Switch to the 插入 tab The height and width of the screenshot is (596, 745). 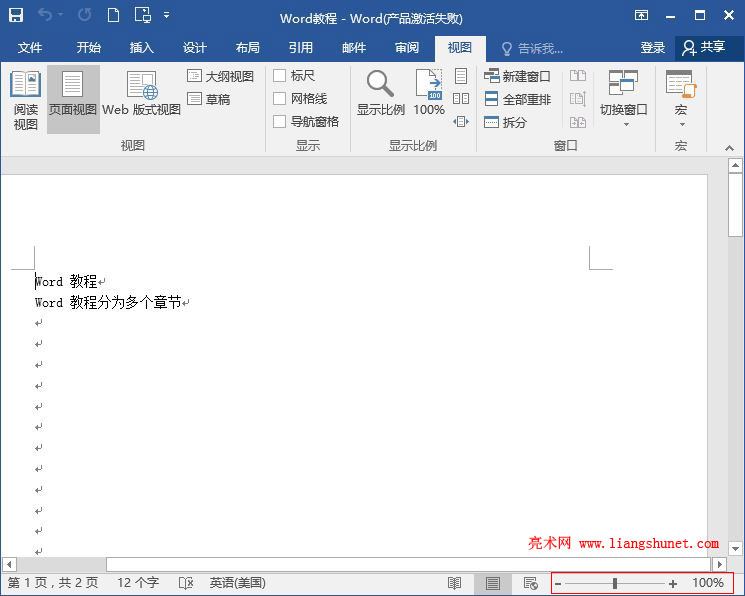tap(141, 48)
